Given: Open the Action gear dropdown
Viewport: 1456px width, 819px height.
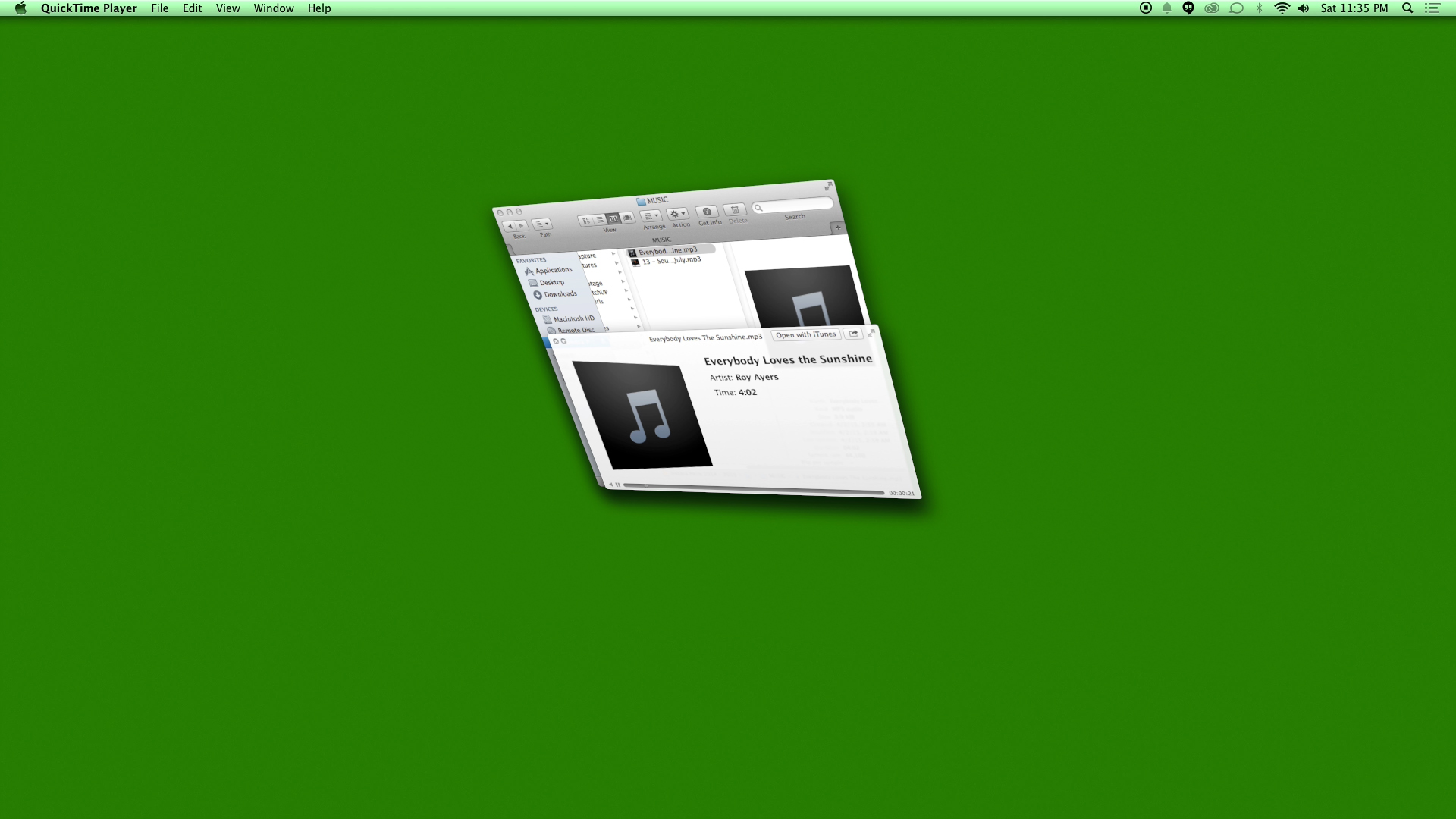Looking at the screenshot, I should 677,215.
